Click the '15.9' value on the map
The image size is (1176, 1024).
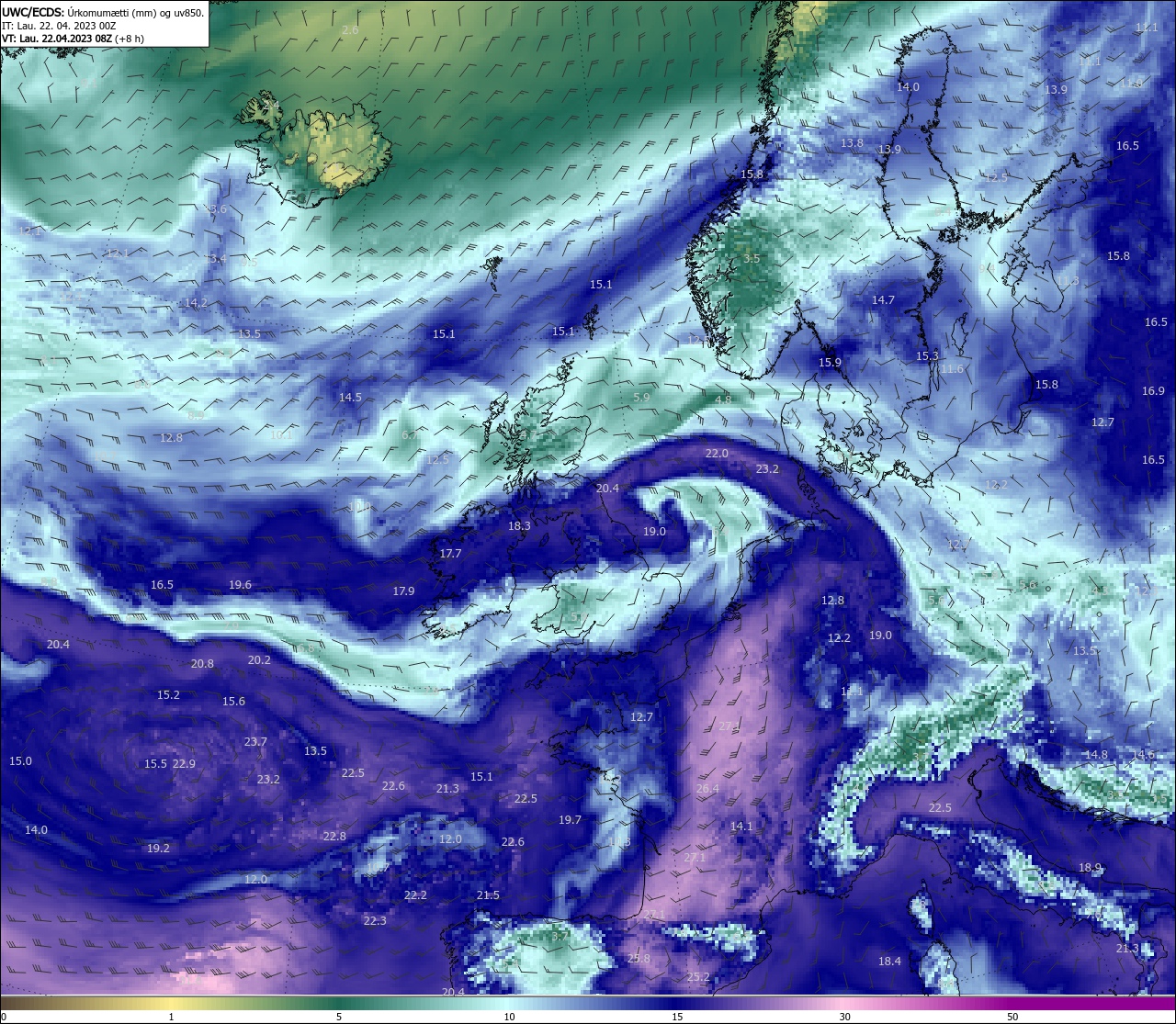point(830,363)
